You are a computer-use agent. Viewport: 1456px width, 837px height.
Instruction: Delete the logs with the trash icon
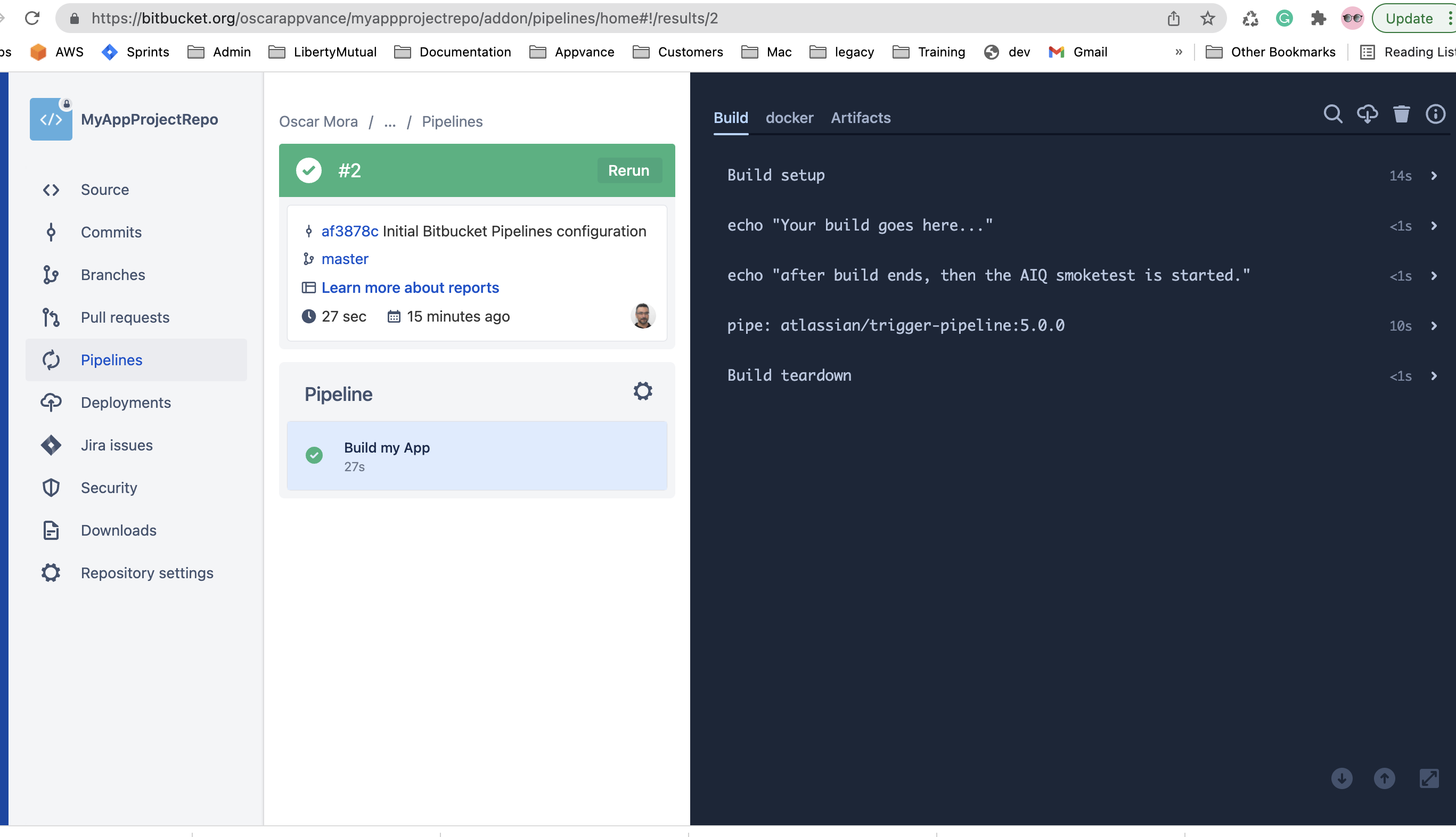pyautogui.click(x=1401, y=114)
